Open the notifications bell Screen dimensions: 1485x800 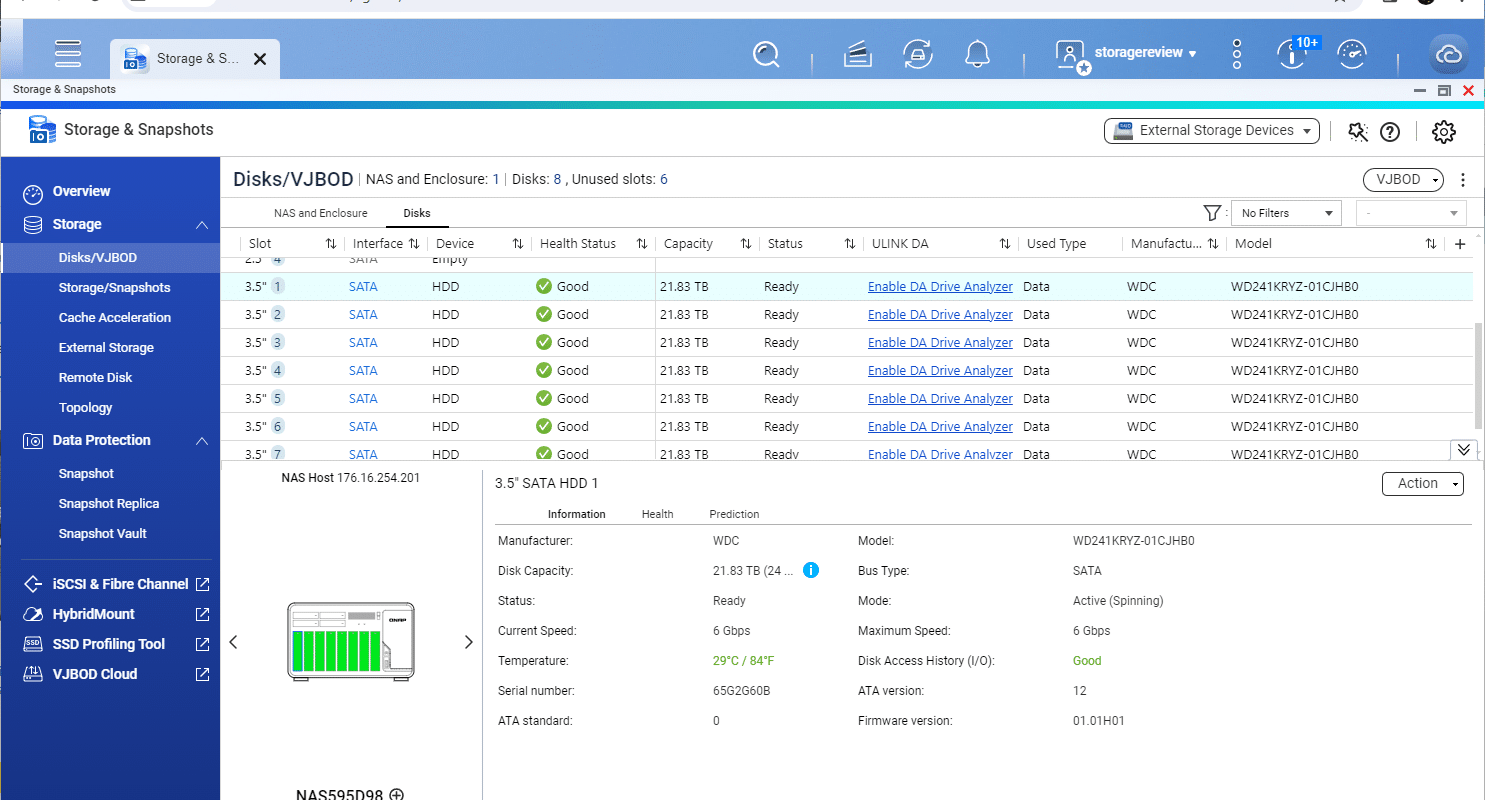pos(977,54)
